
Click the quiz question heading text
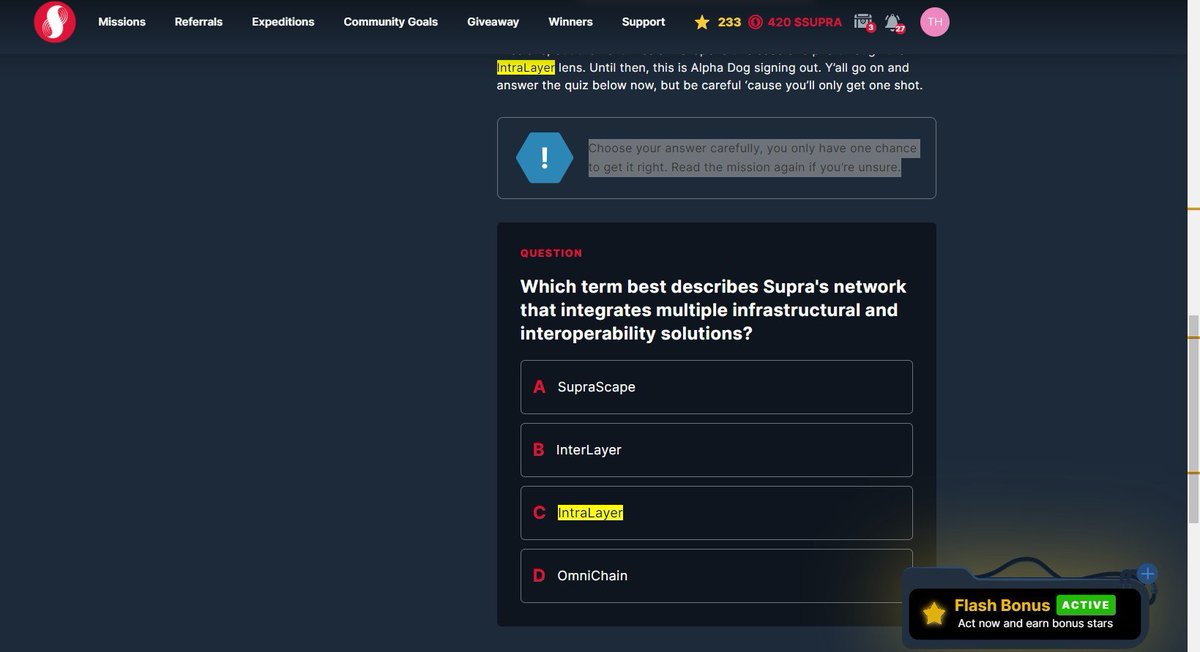tap(713, 310)
